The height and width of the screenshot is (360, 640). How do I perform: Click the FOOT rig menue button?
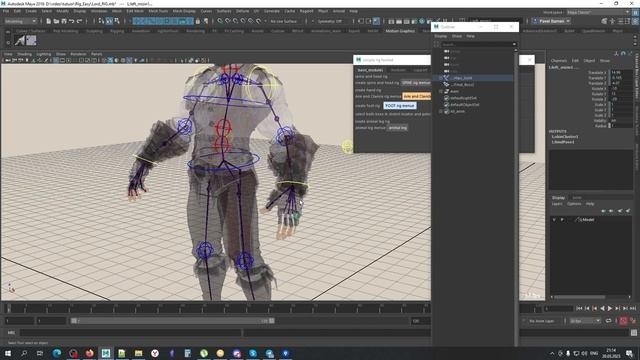tap(400, 106)
